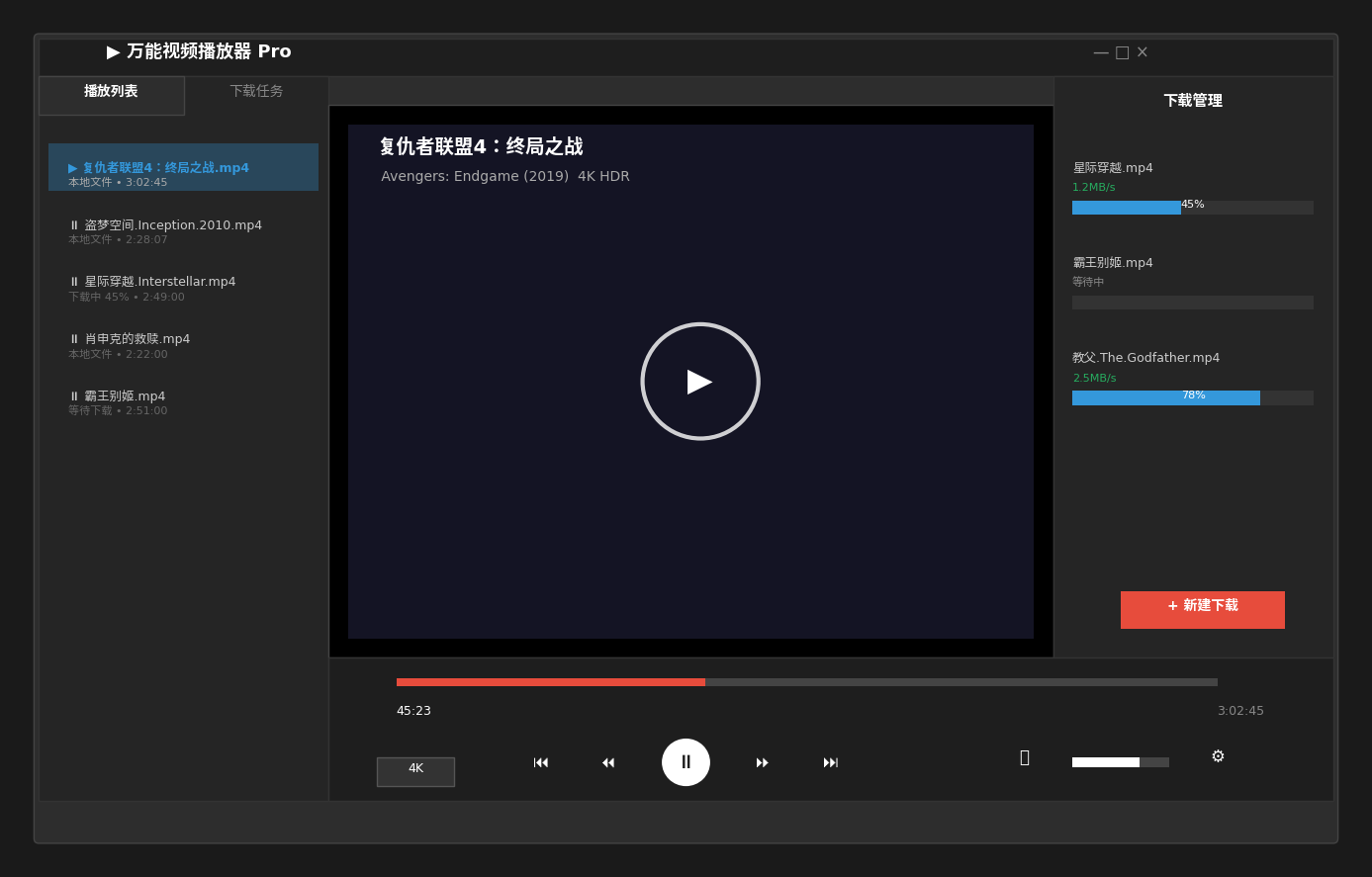Screen dimensions: 1372x877
Task: Open the 4K quality selector
Action: coord(415,771)
